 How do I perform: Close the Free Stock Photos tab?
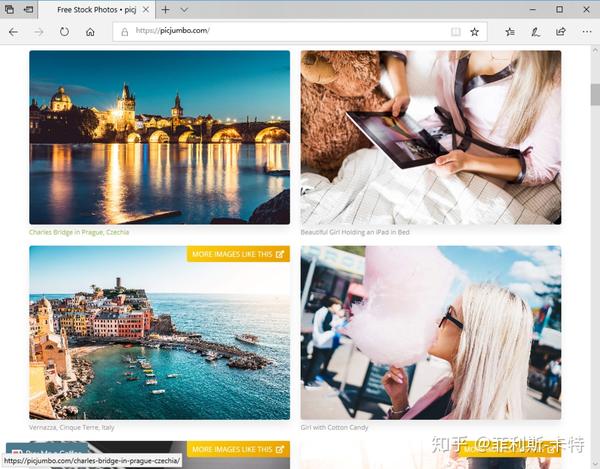point(146,10)
